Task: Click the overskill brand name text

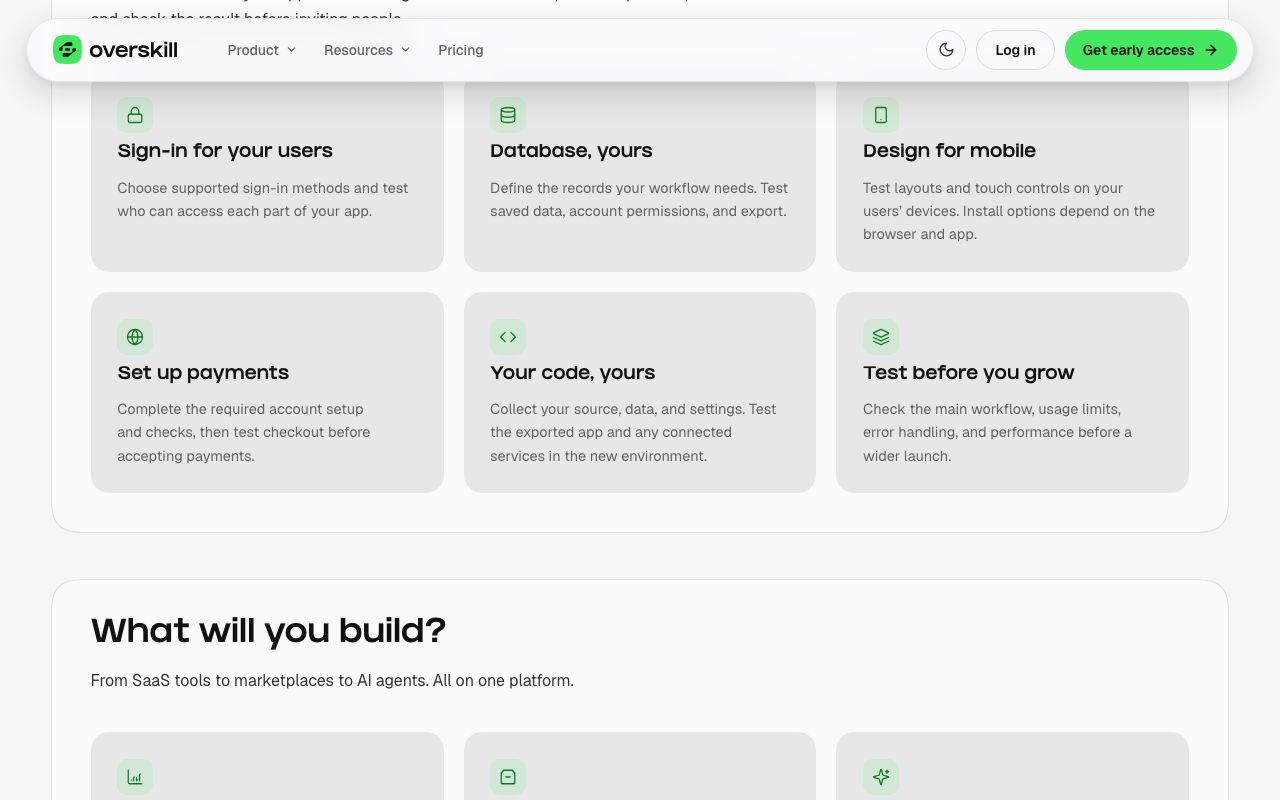Action: click(133, 50)
